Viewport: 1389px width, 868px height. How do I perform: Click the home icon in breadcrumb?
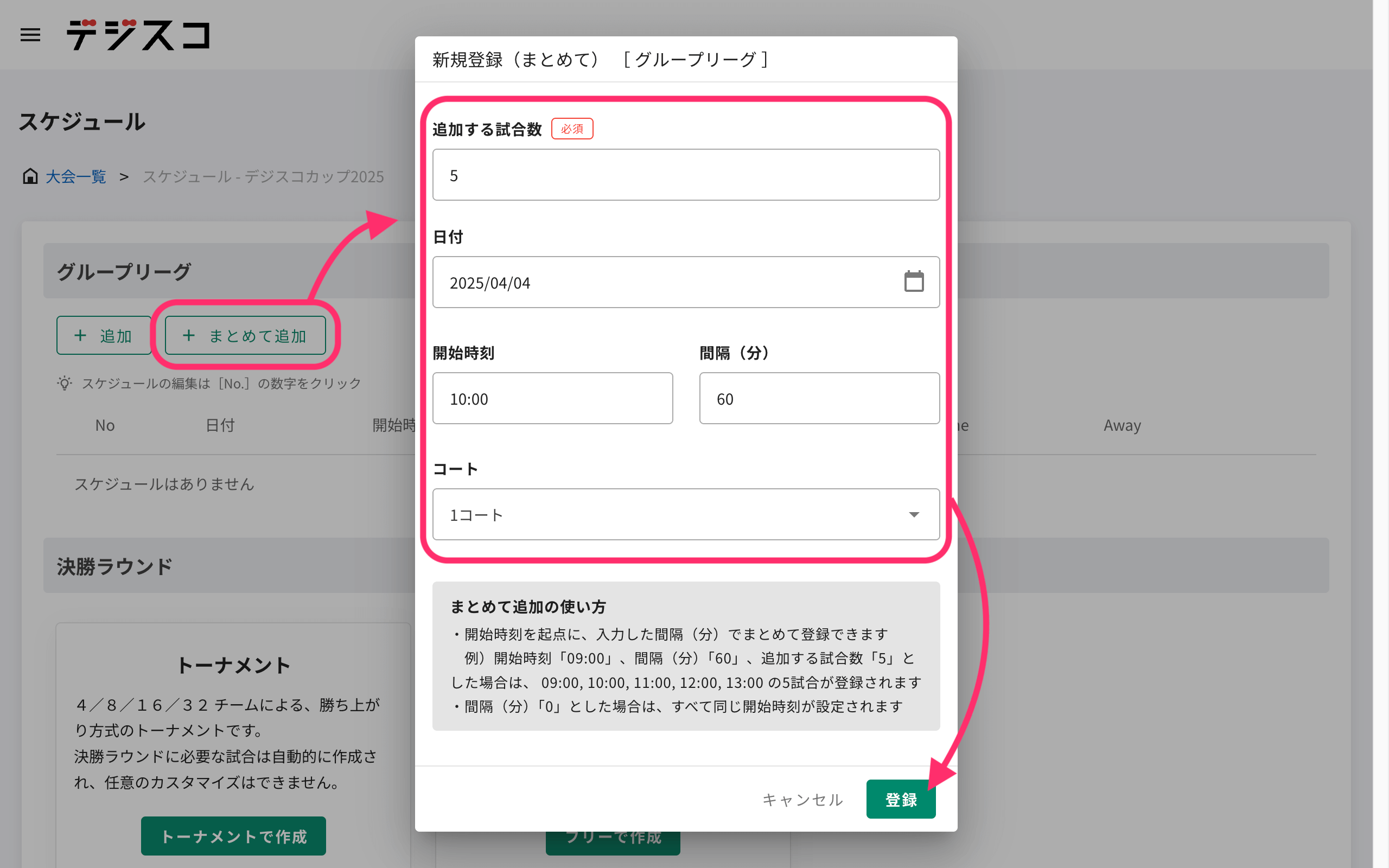(x=30, y=176)
